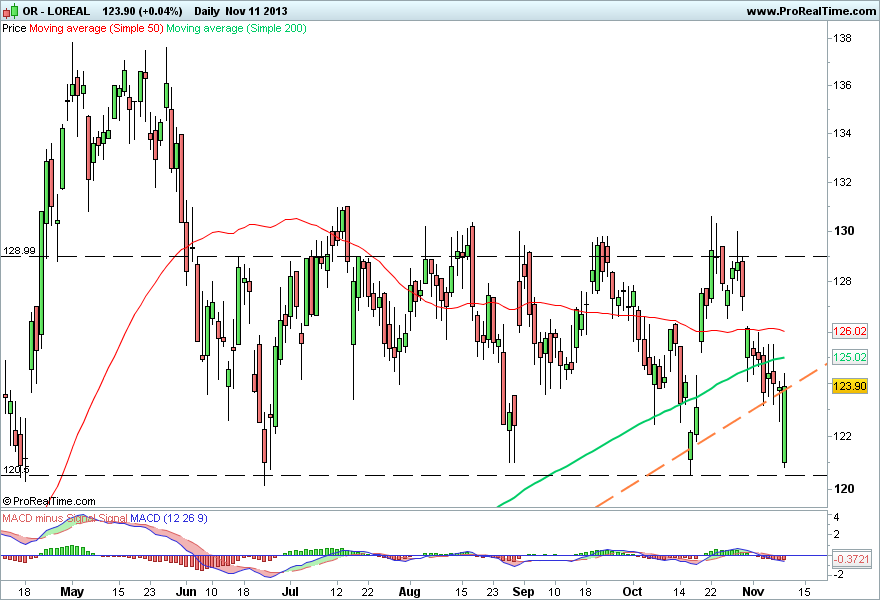The image size is (880, 600).
Task: Click the 123.90 yellow current price tag
Action: (x=850, y=386)
